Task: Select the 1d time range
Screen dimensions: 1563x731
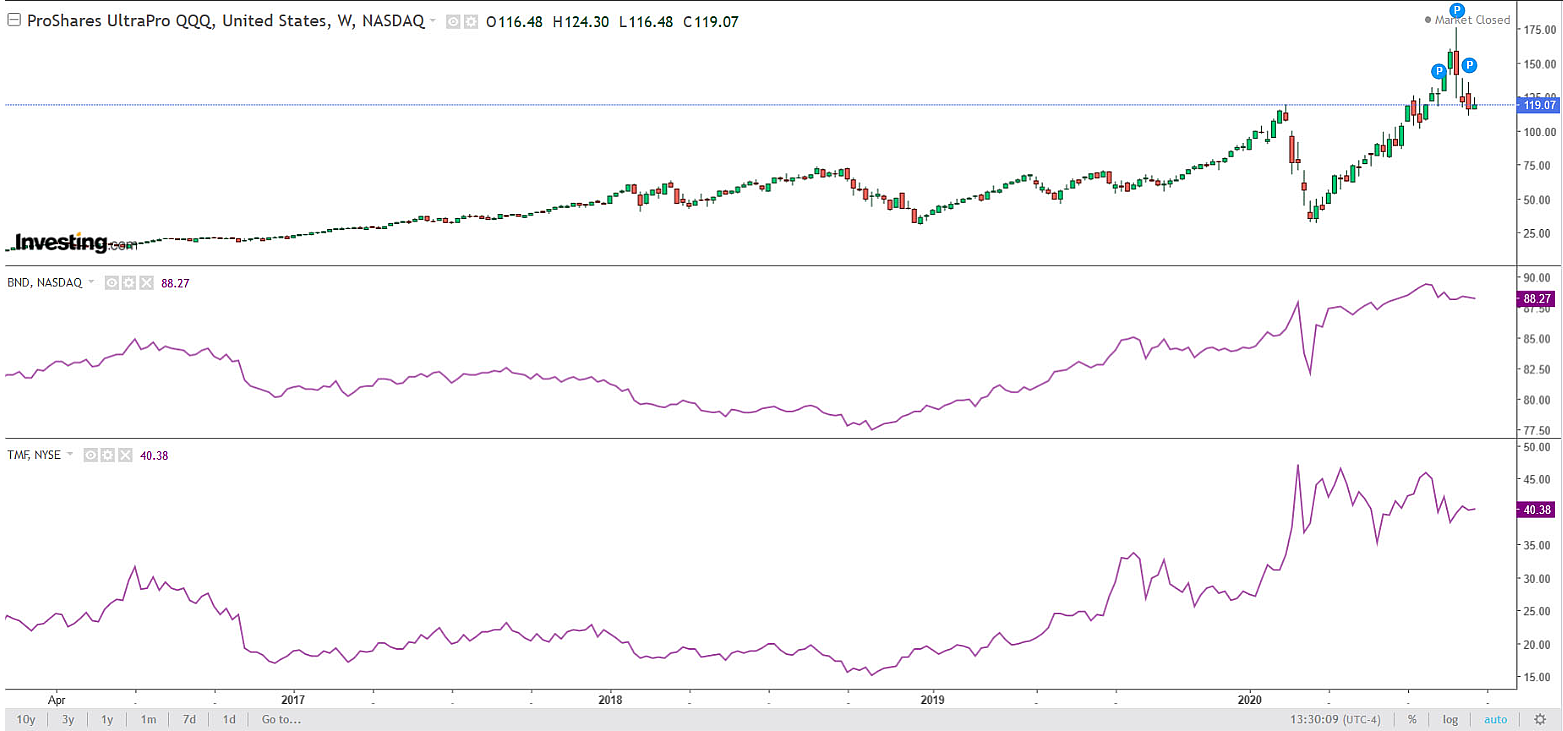Action: pyautogui.click(x=229, y=719)
